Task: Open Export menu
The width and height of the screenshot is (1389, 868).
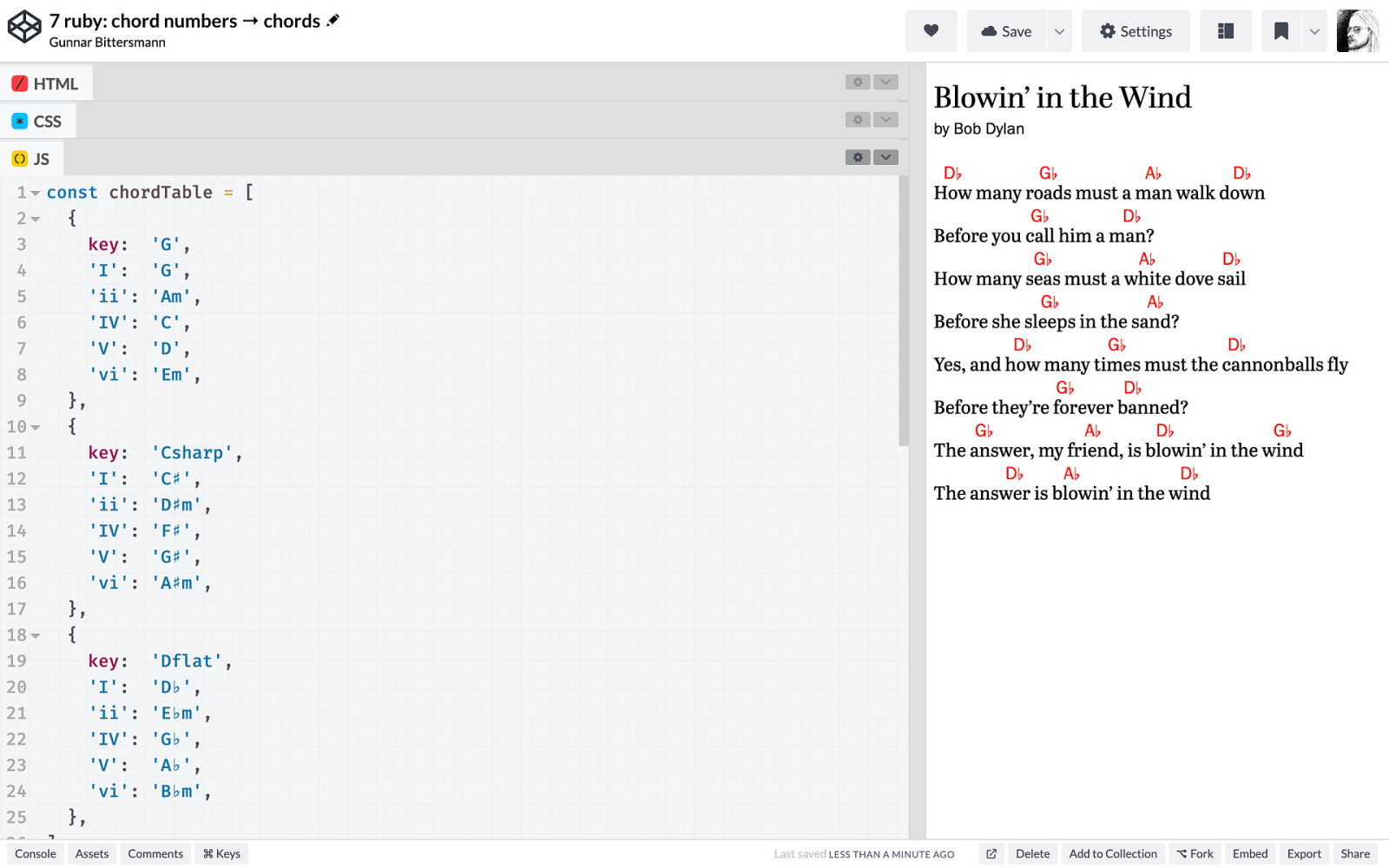Action: (x=1304, y=854)
